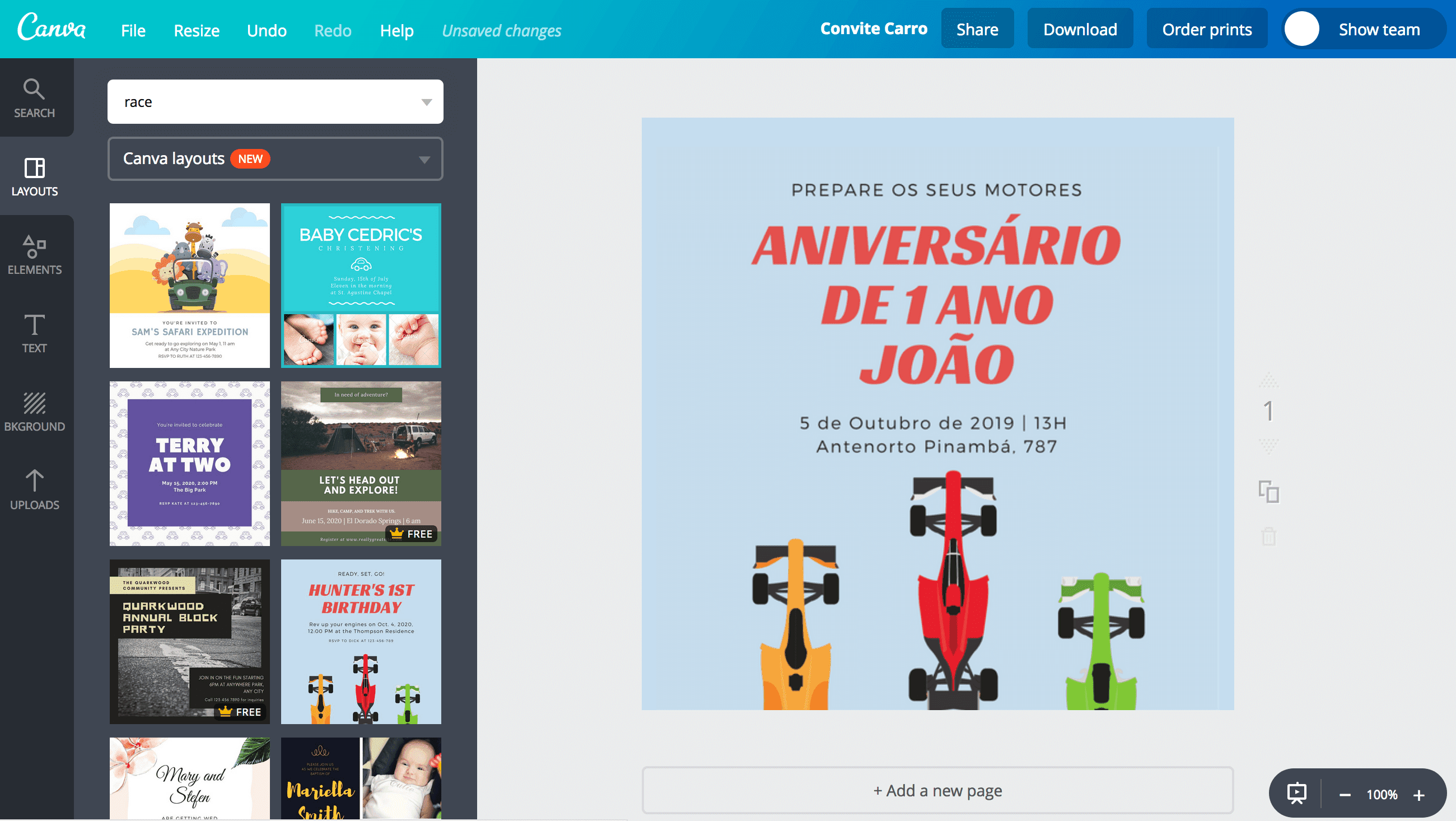Click the Canva logo
1456x821 pixels.
(52, 27)
